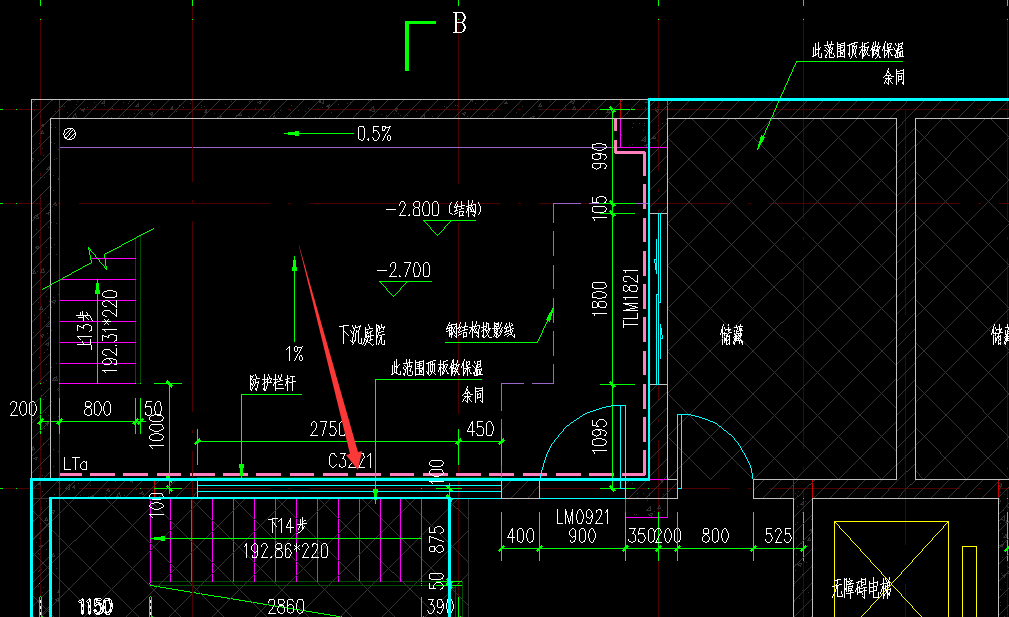Click the 防护栏杆 annotation text
The height and width of the screenshot is (617, 1009).
coord(272,383)
